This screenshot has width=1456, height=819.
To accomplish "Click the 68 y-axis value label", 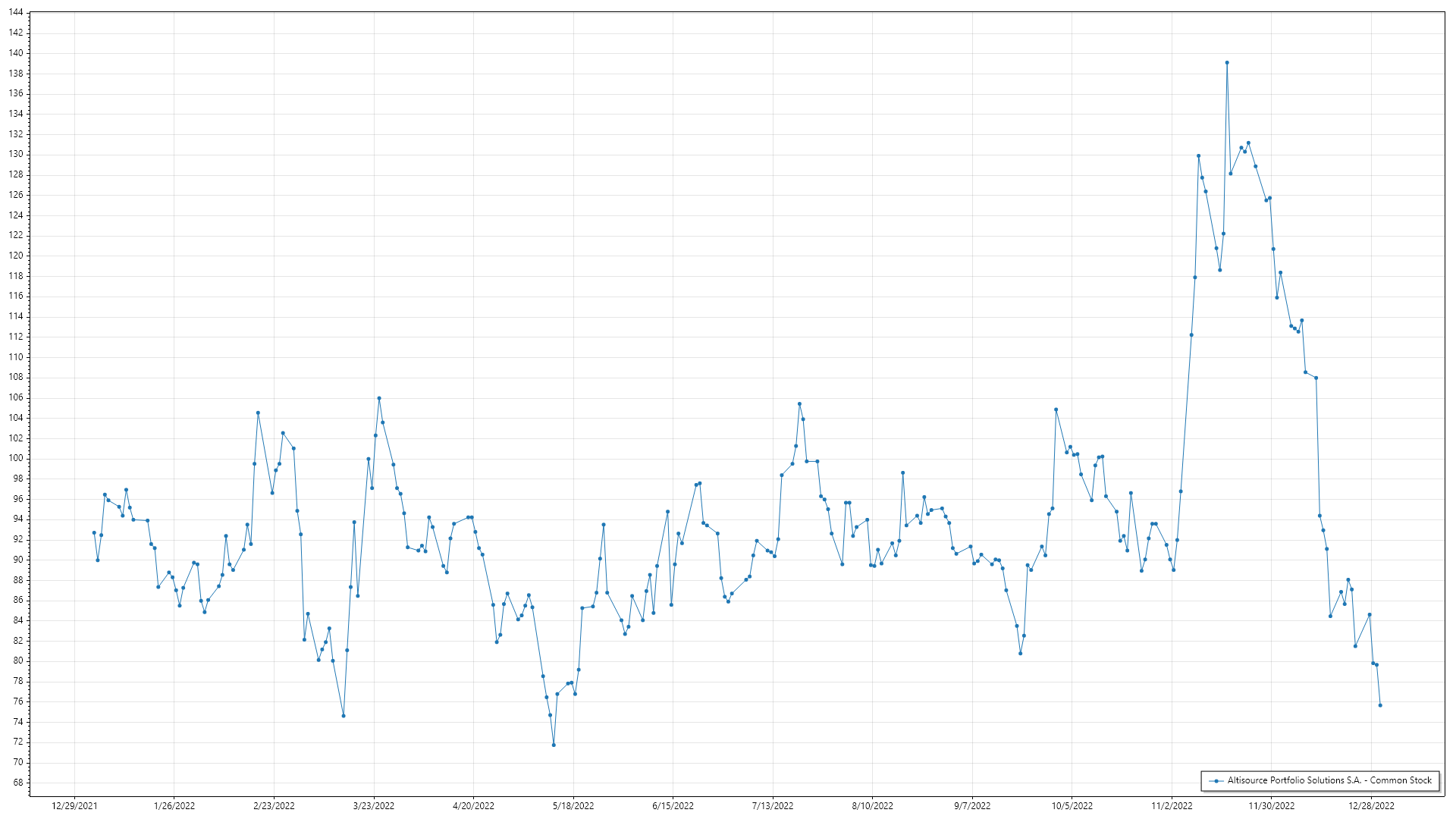I will 18,782.
